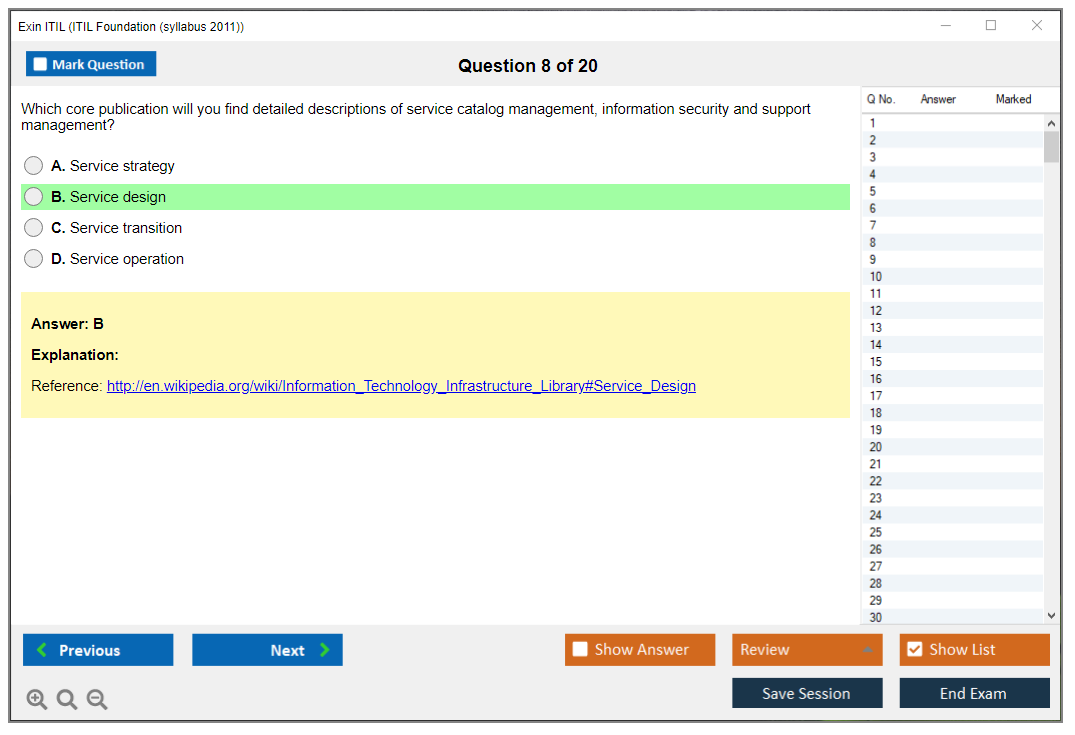The height and width of the screenshot is (735, 1075).
Task: Go to the next question
Action: [x=267, y=650]
